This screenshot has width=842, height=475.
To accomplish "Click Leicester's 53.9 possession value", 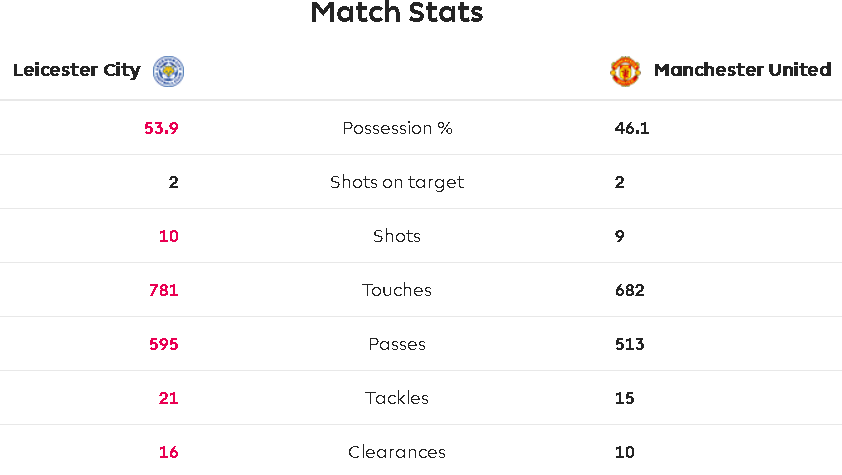I will (x=161, y=128).
